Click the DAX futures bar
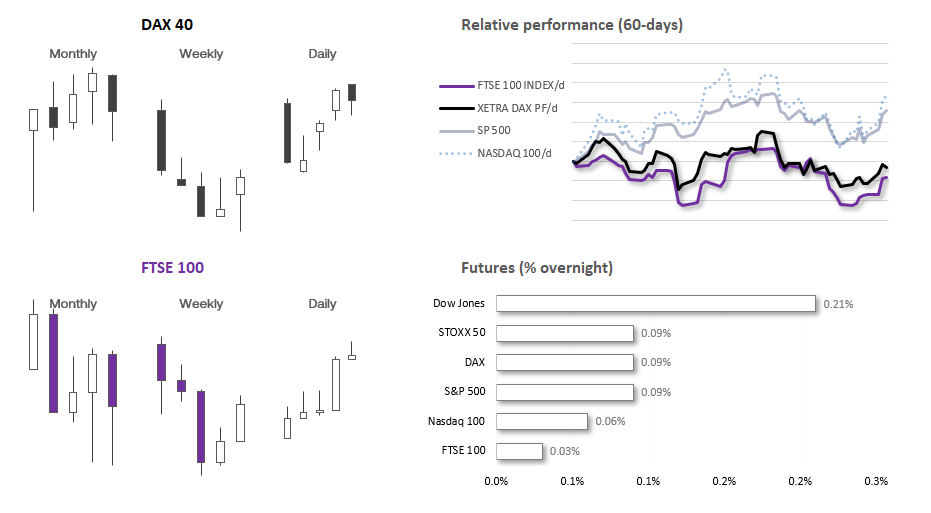931x513 pixels. tap(565, 362)
